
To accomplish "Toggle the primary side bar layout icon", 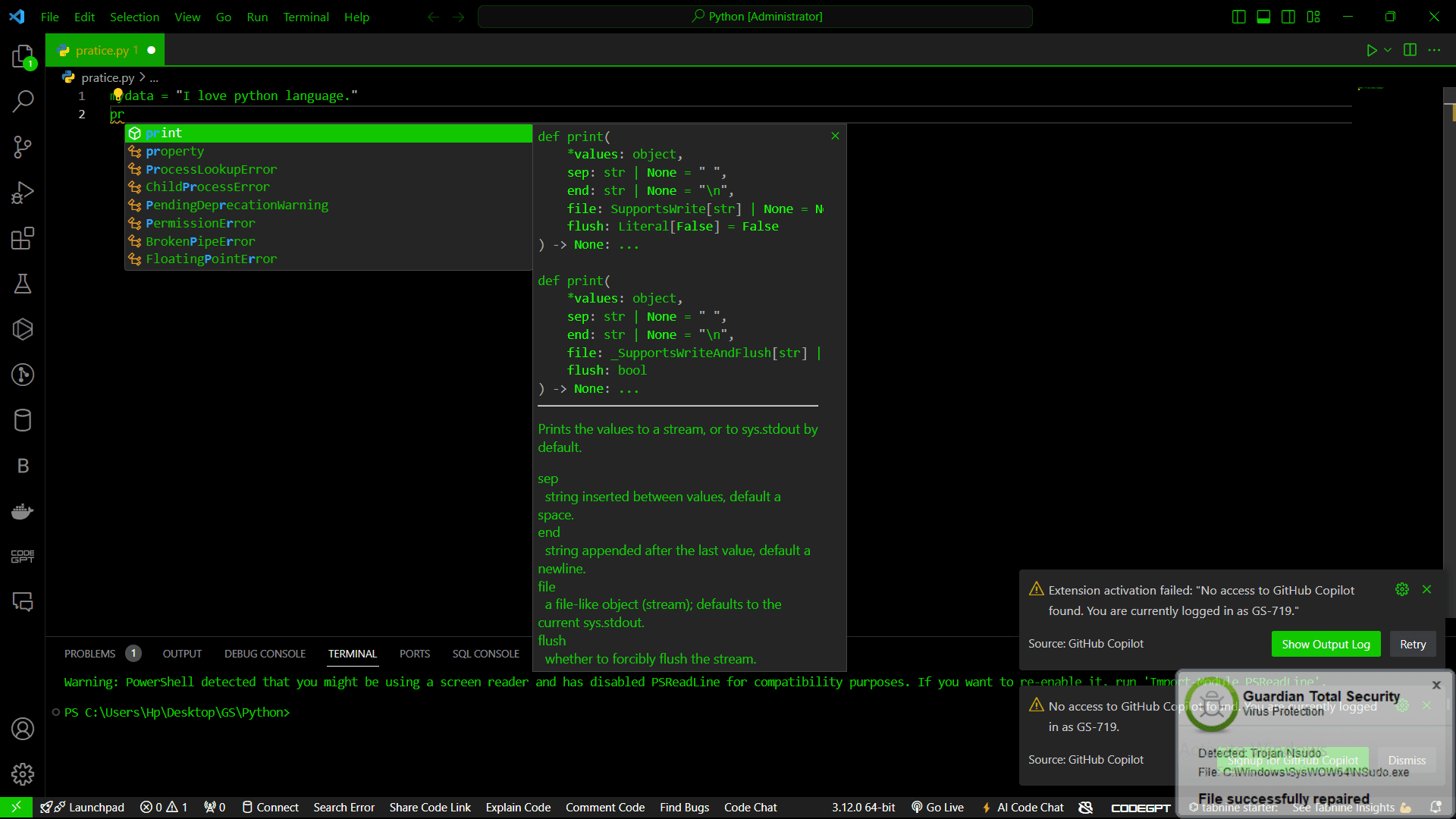I will [x=1239, y=17].
